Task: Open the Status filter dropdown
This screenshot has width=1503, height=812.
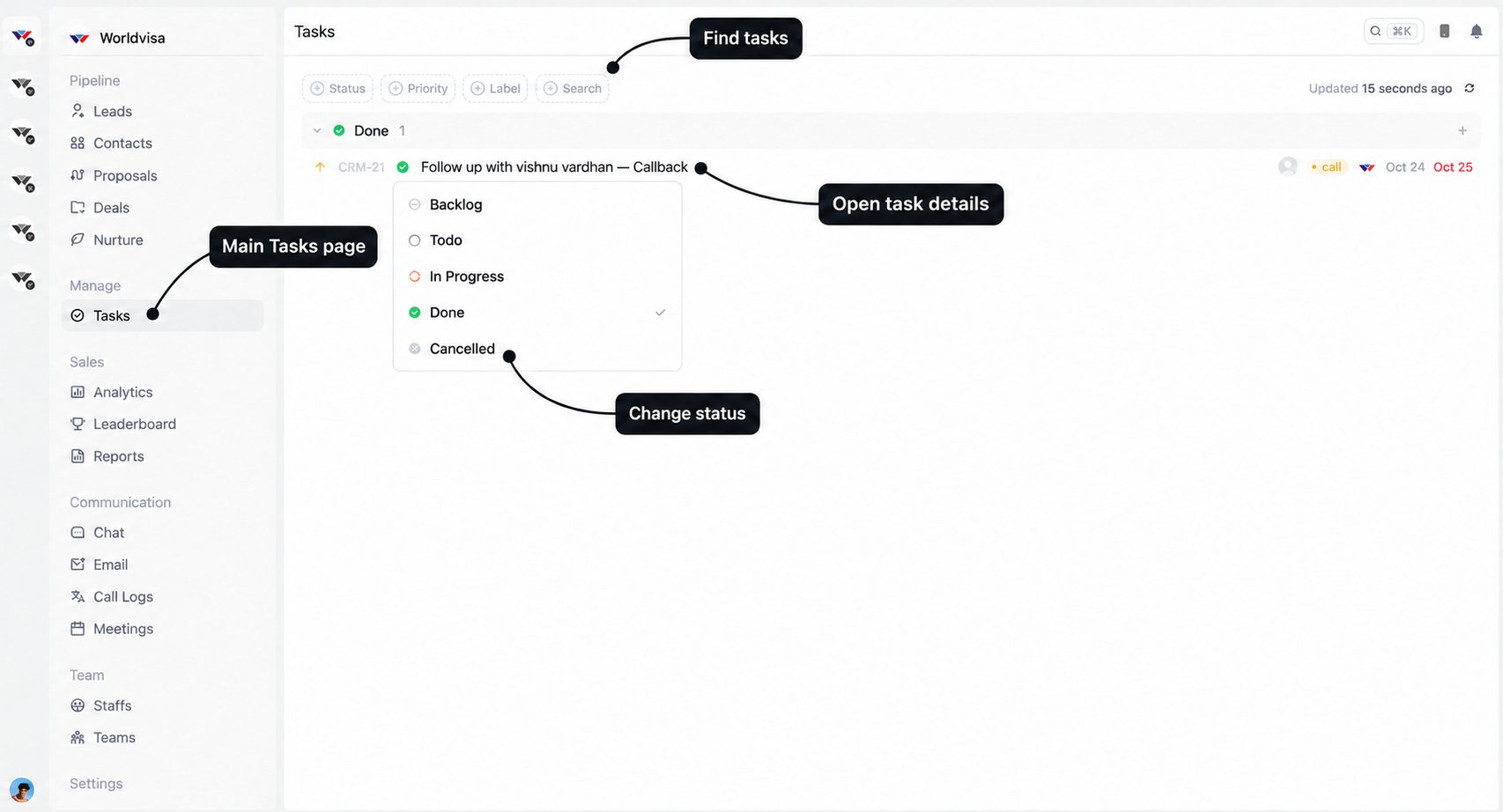Action: click(x=338, y=88)
